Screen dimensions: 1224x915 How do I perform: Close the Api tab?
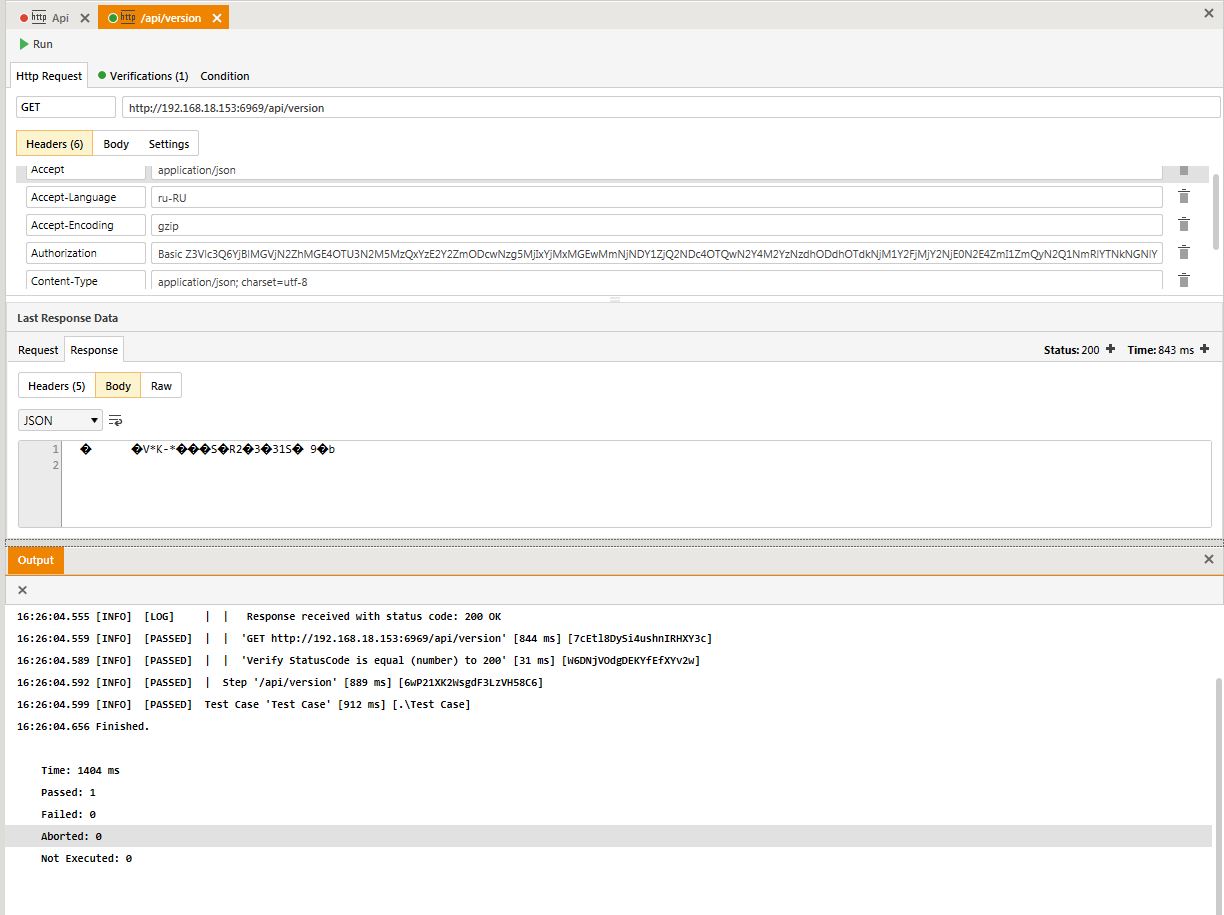[85, 18]
